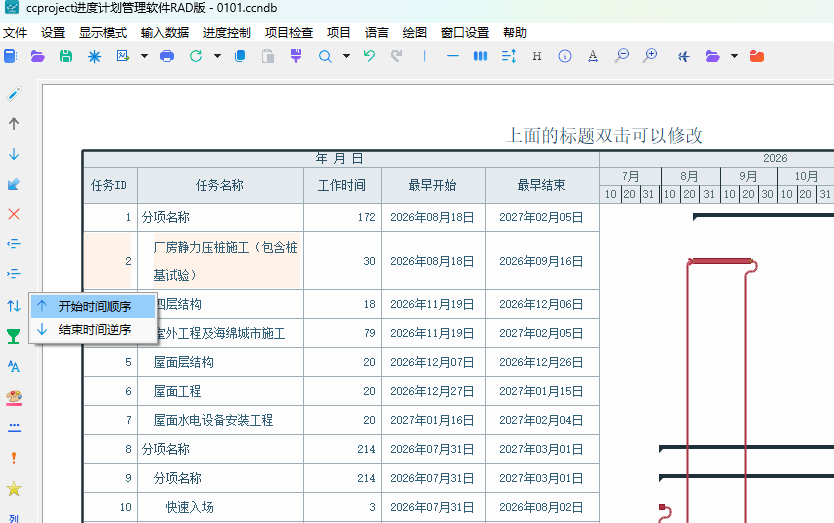
Task: Delete the task with the red X icon
Action: click(x=14, y=214)
